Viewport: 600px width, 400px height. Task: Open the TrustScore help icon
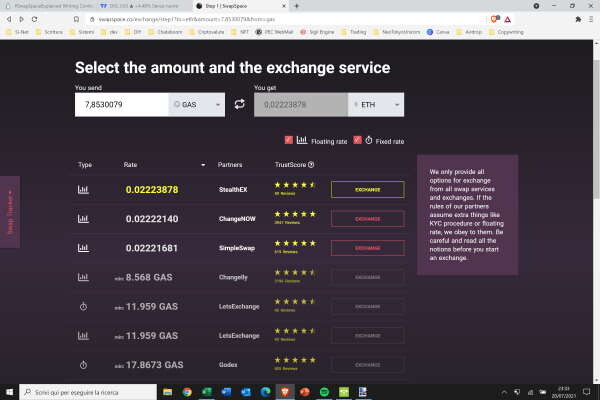tap(311, 165)
